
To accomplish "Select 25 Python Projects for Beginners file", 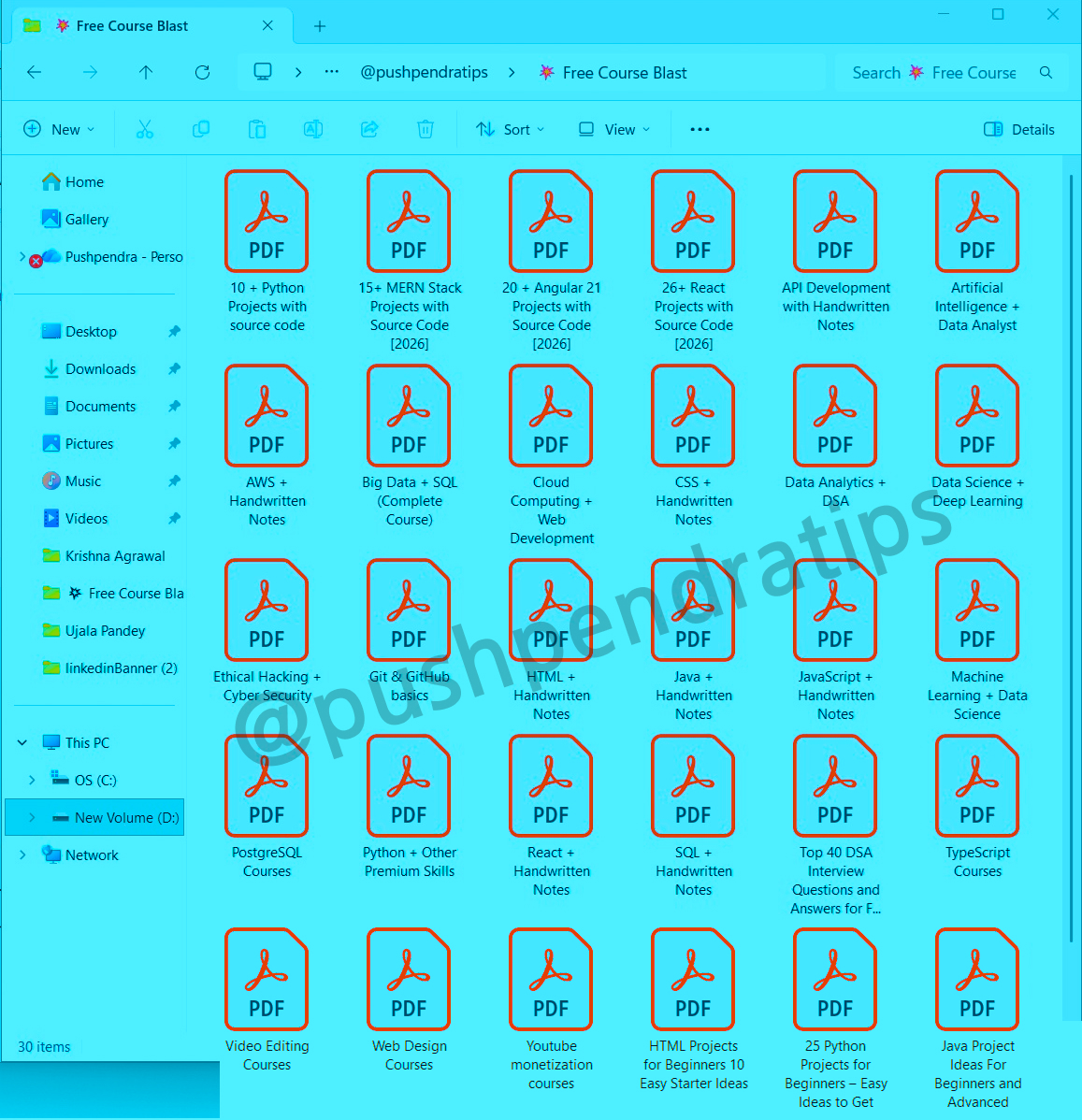I will [x=835, y=1019].
